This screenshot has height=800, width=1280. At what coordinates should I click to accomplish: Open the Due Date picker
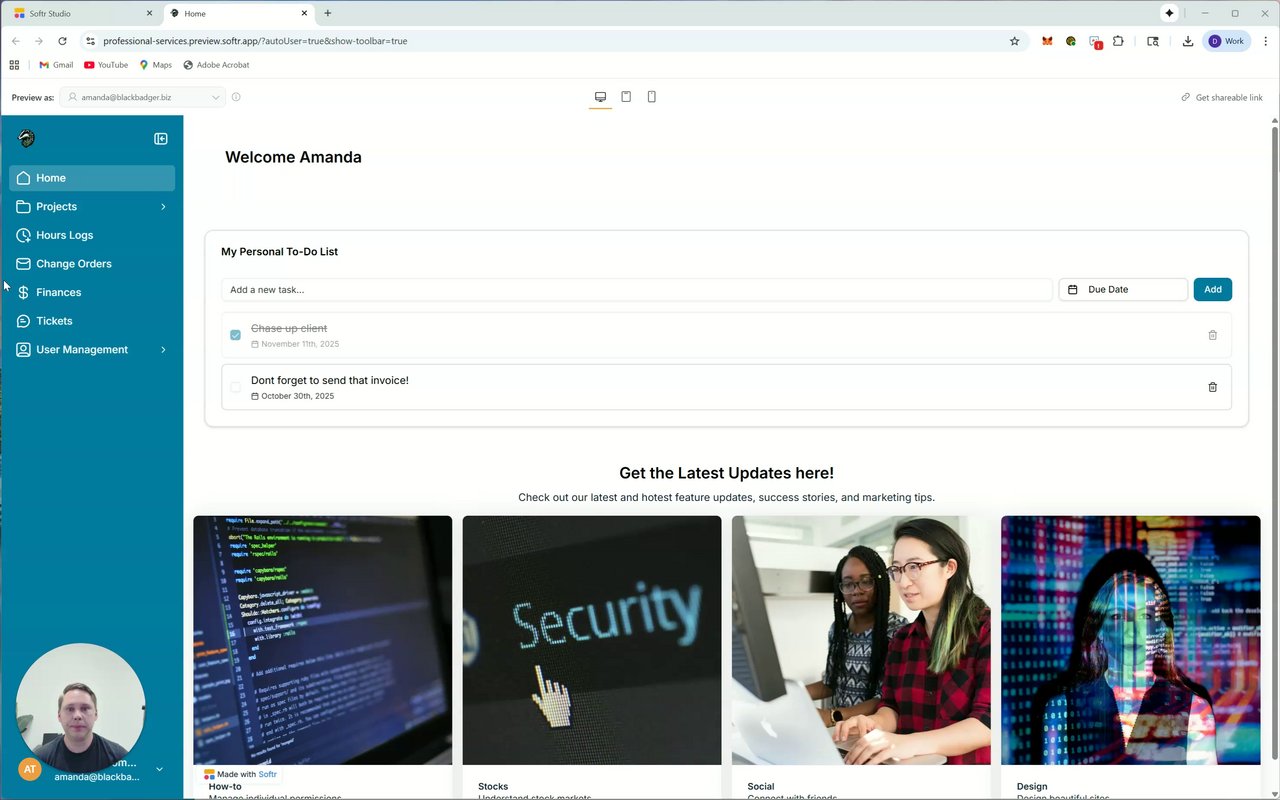pyautogui.click(x=1123, y=290)
